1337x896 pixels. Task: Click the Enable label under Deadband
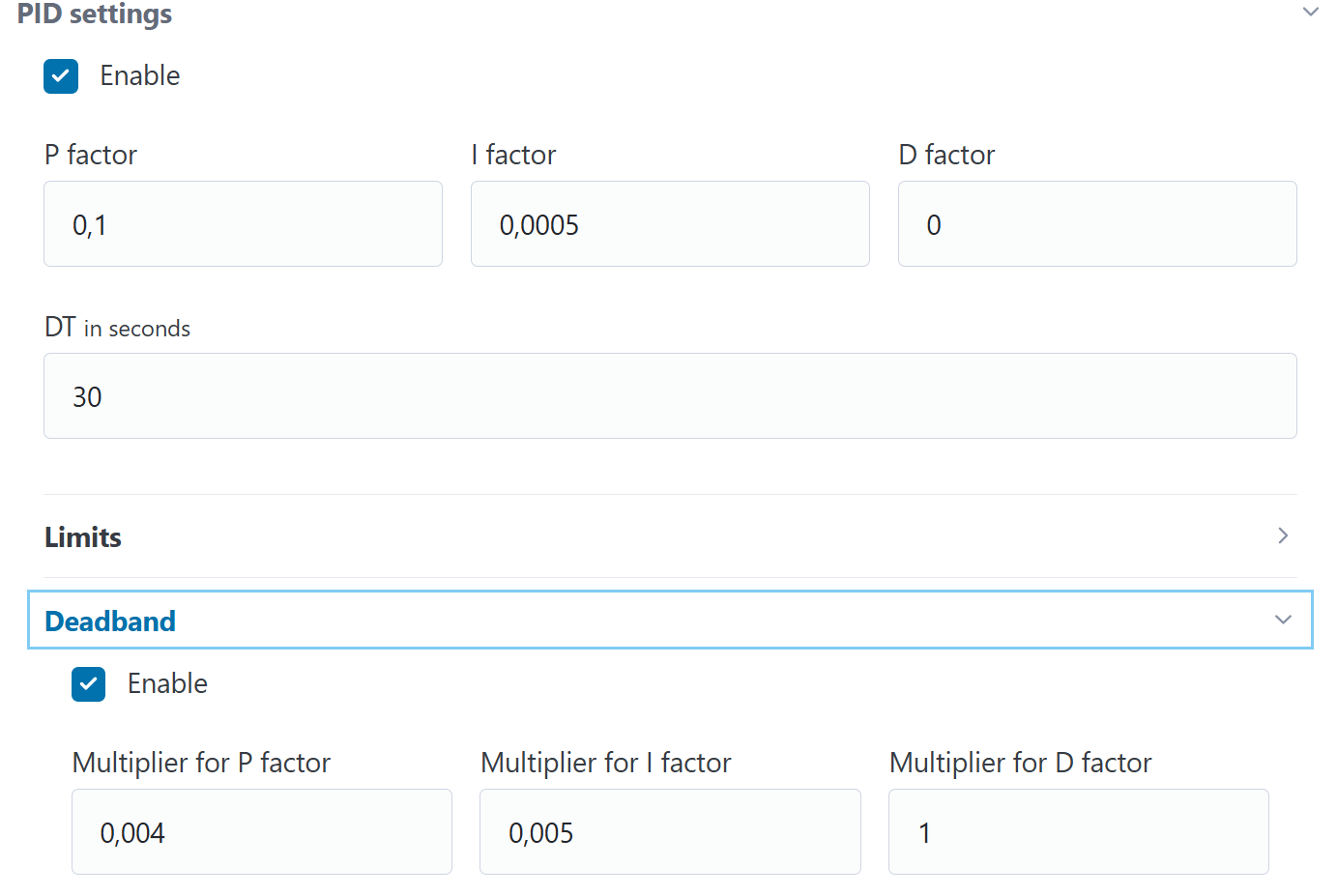pos(167,684)
